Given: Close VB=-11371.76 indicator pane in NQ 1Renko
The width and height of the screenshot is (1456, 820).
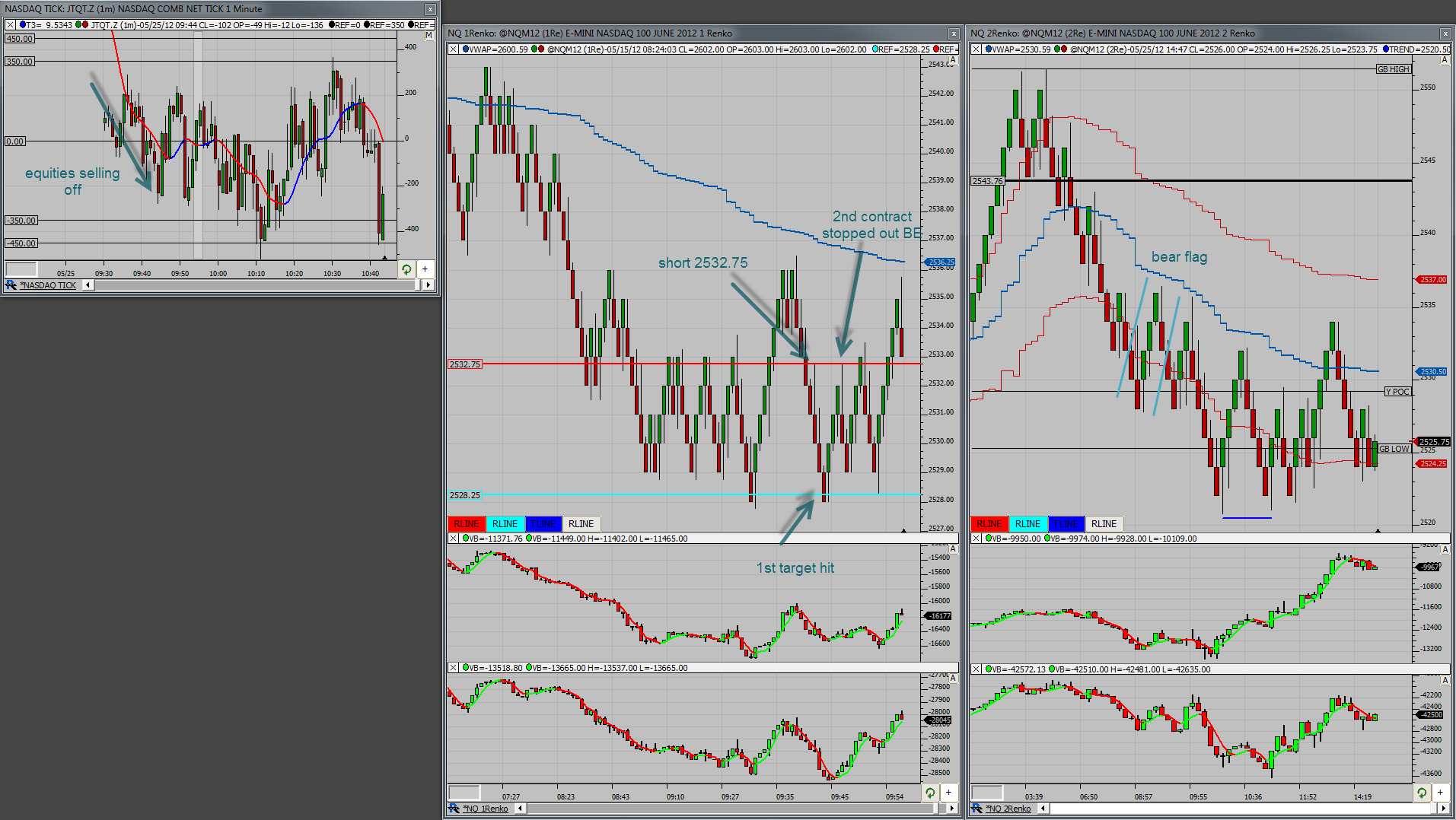Looking at the screenshot, I should (x=454, y=539).
